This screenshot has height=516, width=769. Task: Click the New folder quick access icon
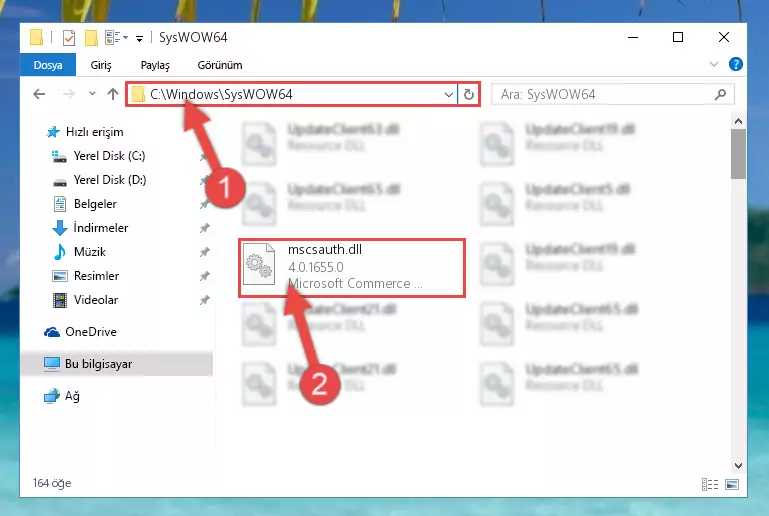(91, 38)
